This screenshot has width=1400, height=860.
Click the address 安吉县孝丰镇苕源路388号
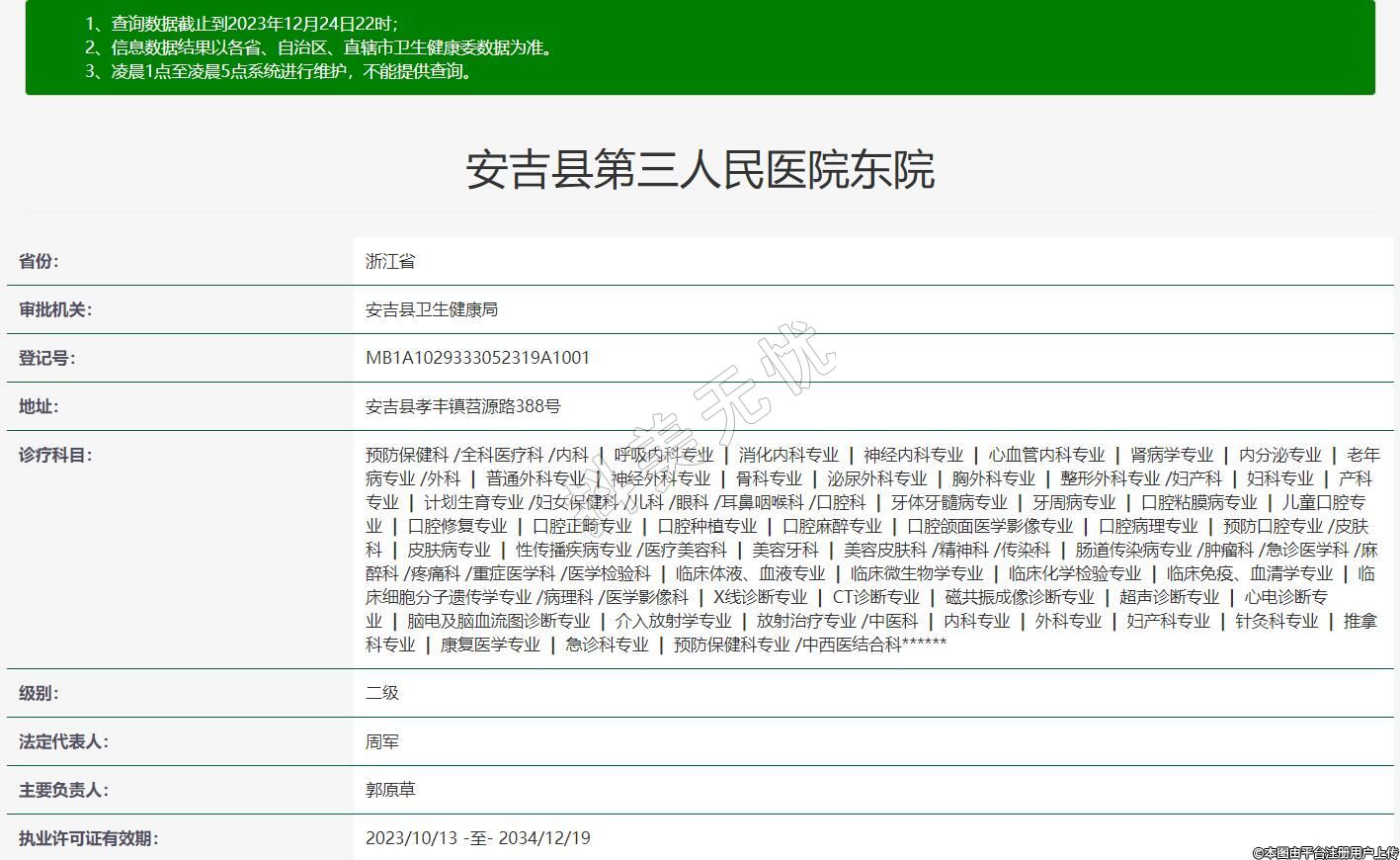(463, 406)
